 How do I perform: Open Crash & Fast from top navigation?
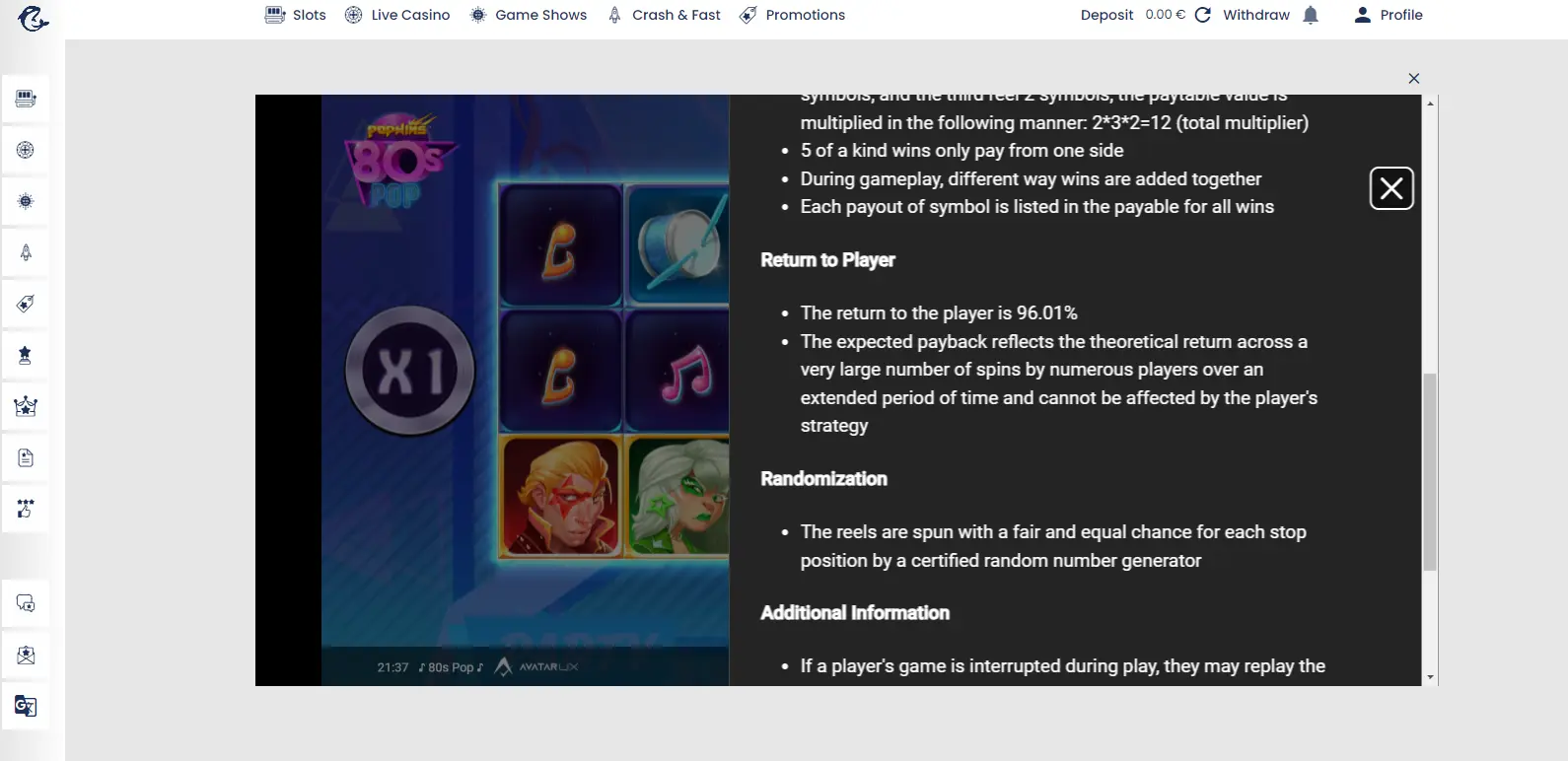click(x=665, y=15)
